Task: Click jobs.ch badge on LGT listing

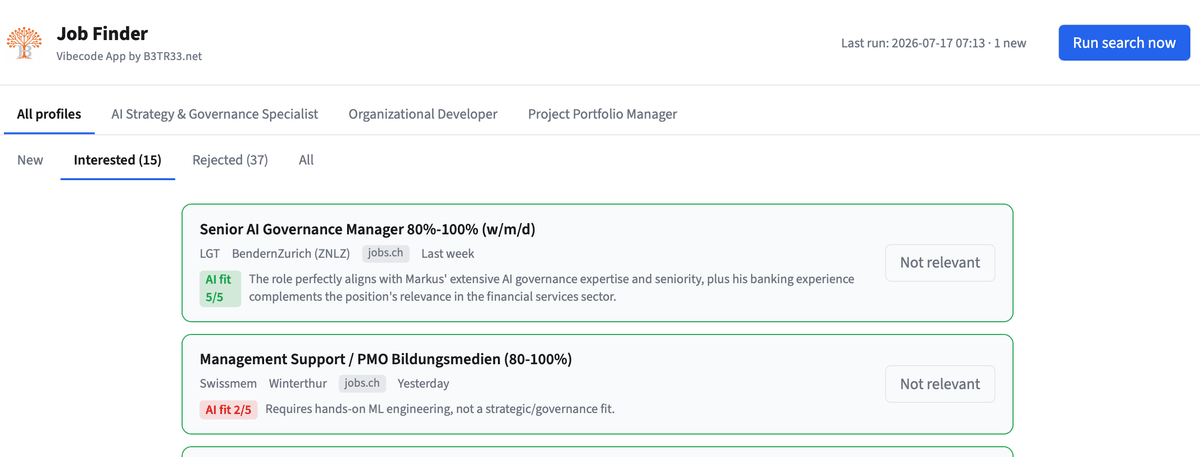Action: [386, 254]
